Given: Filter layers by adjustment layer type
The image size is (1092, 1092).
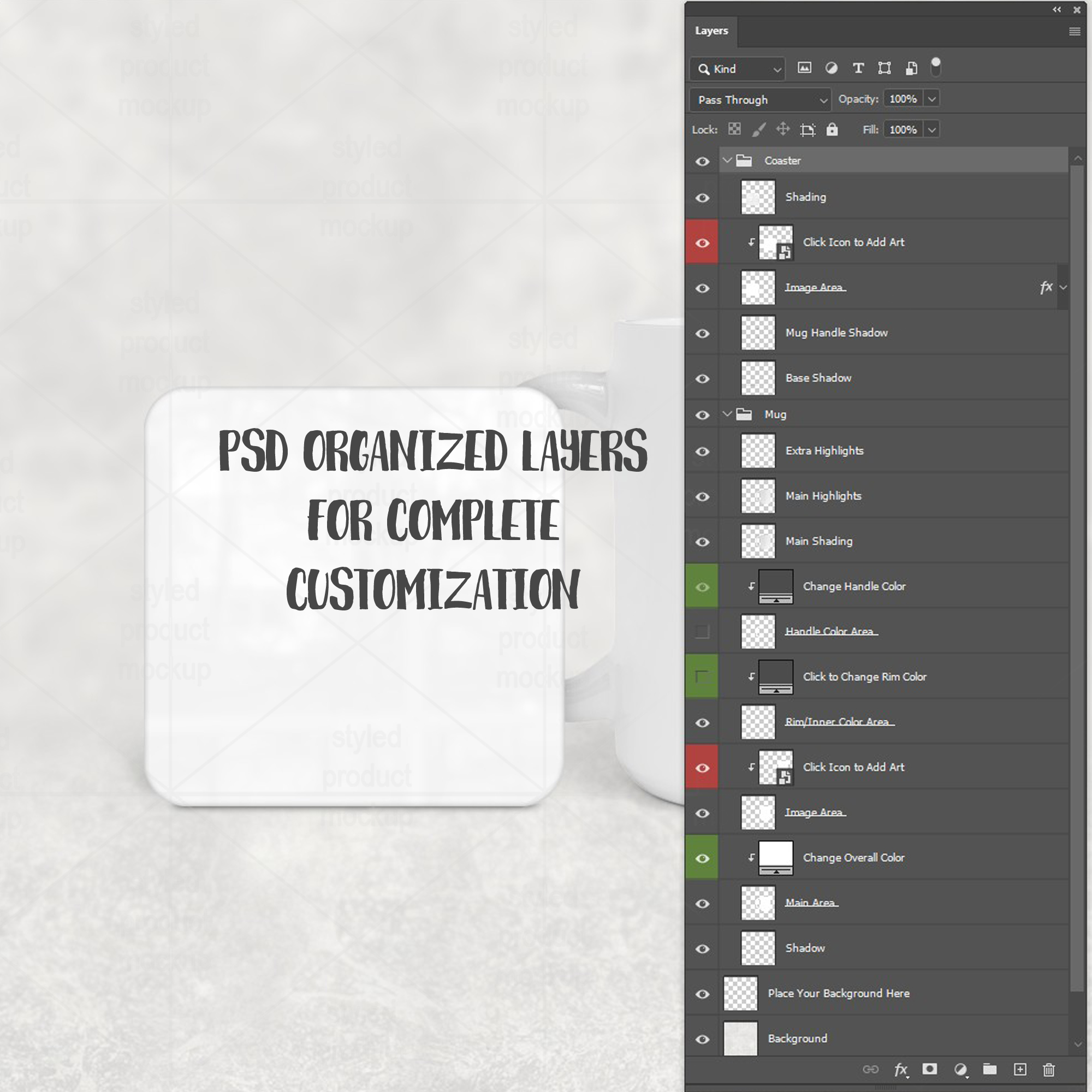Looking at the screenshot, I should 831,68.
